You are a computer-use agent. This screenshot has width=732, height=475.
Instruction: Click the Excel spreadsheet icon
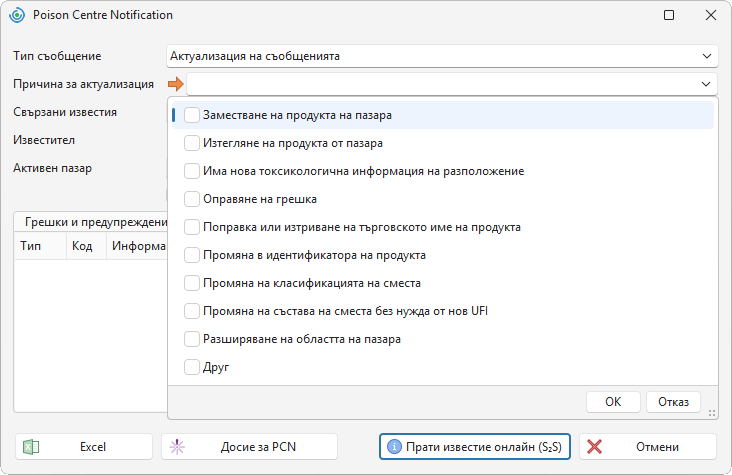coord(31,447)
